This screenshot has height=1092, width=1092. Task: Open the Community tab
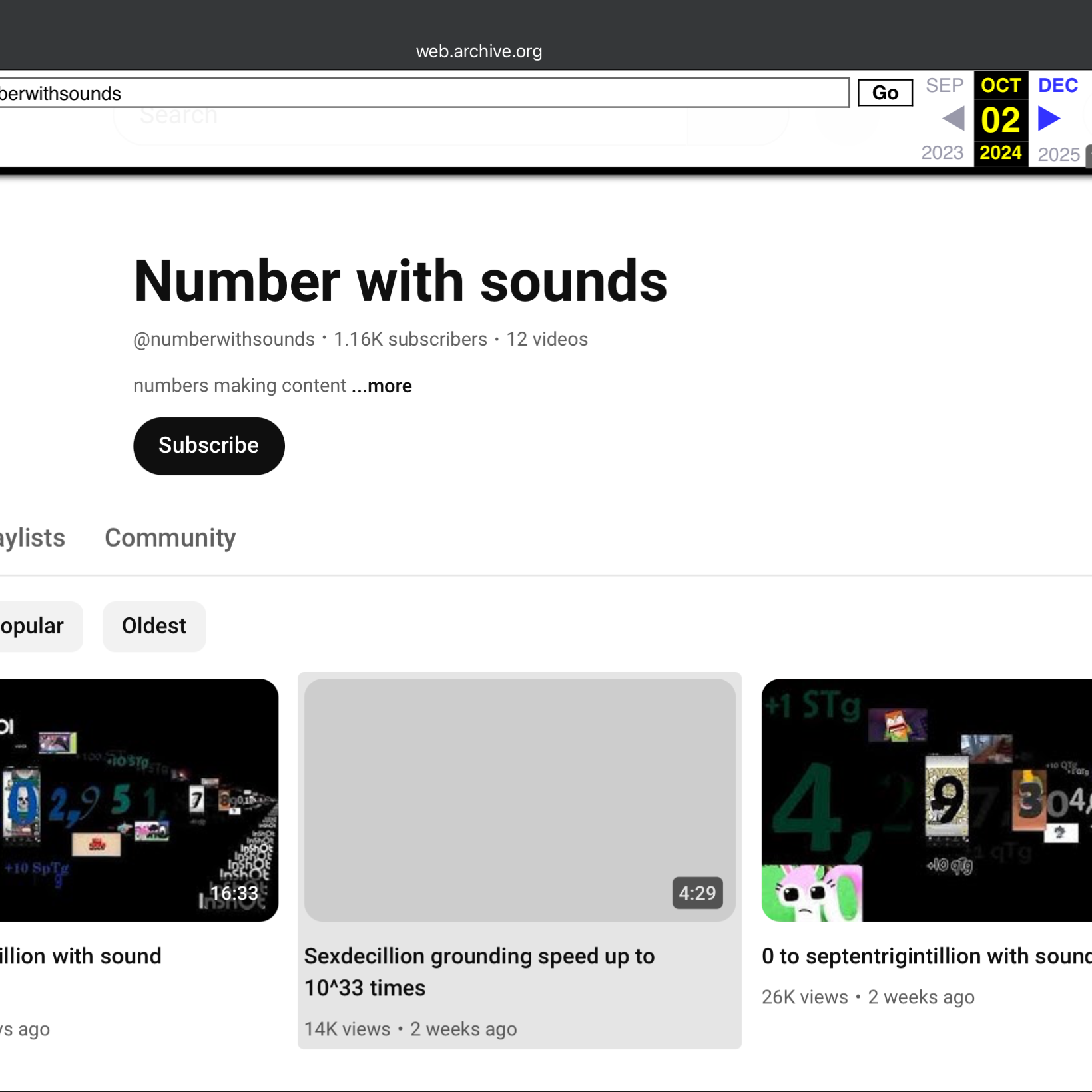170,537
